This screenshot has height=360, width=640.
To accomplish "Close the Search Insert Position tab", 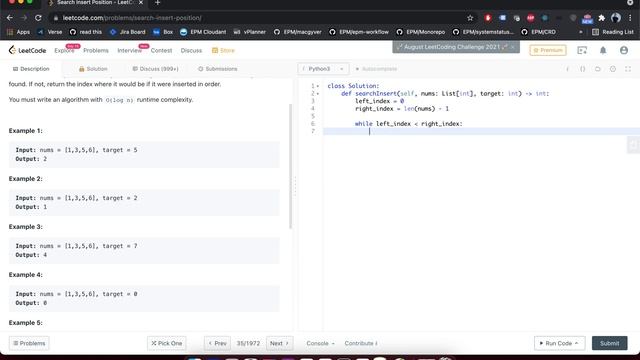I will 141,3.
